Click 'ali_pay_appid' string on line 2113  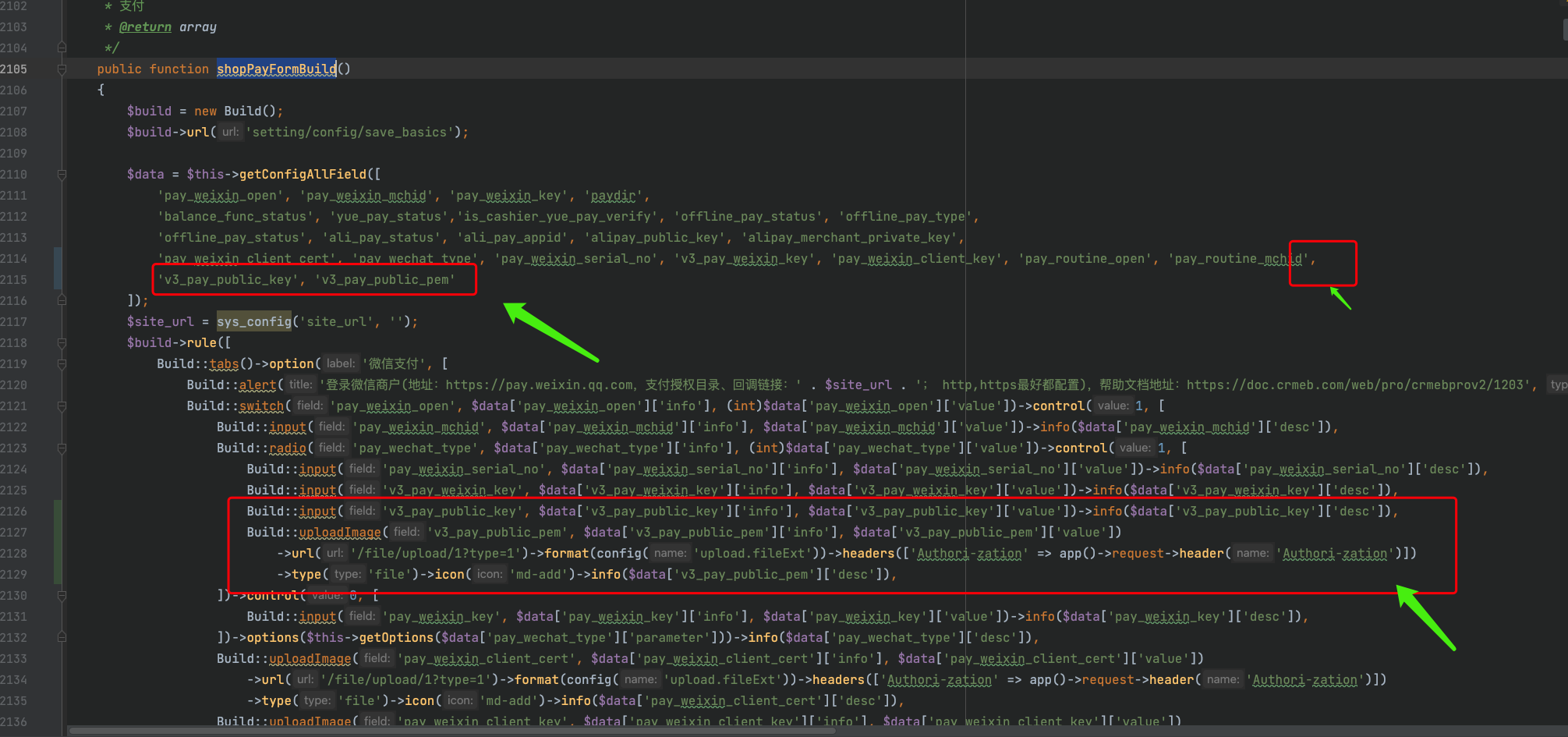click(x=512, y=238)
